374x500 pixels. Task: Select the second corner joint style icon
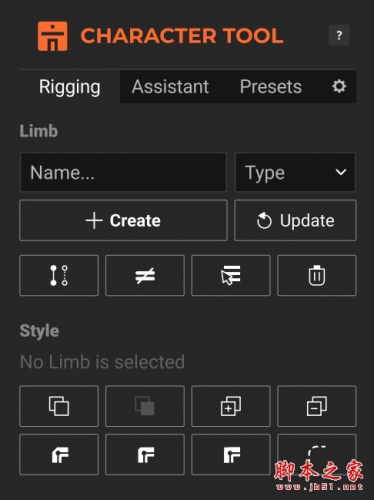pyautogui.click(x=145, y=455)
